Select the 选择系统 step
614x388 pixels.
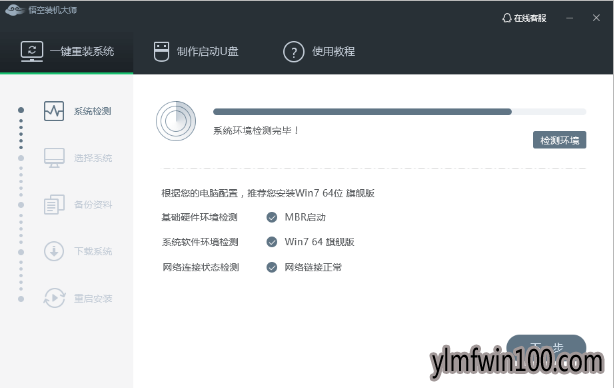pos(78,158)
